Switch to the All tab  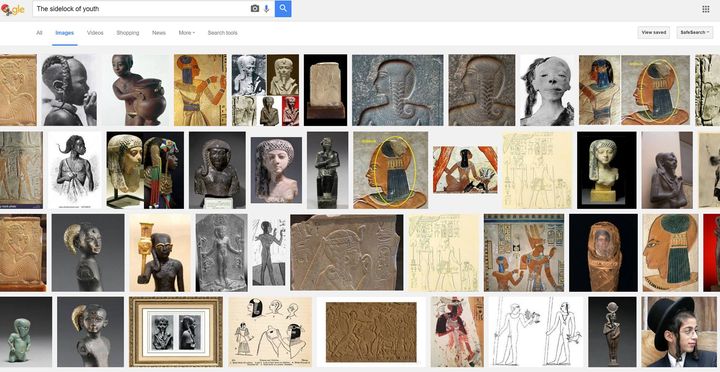(39, 33)
